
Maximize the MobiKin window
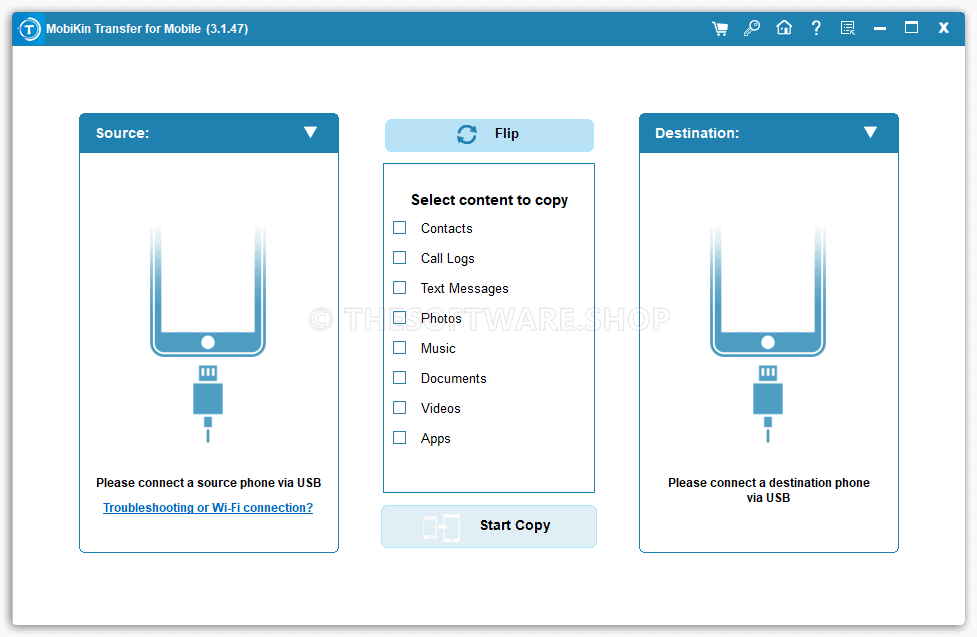tap(911, 27)
